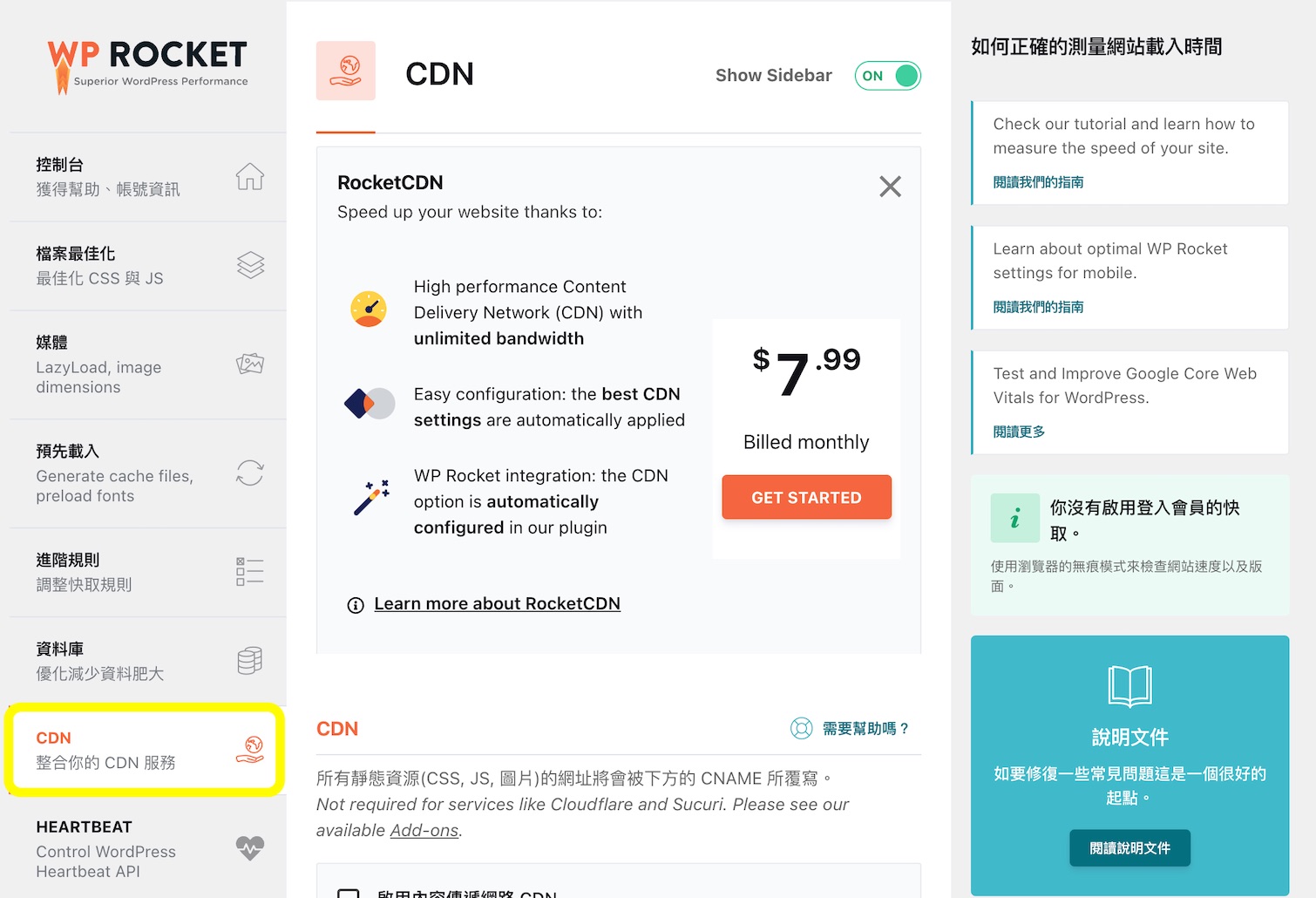
Task: Click the CDN globe icon in page header
Action: point(346,71)
